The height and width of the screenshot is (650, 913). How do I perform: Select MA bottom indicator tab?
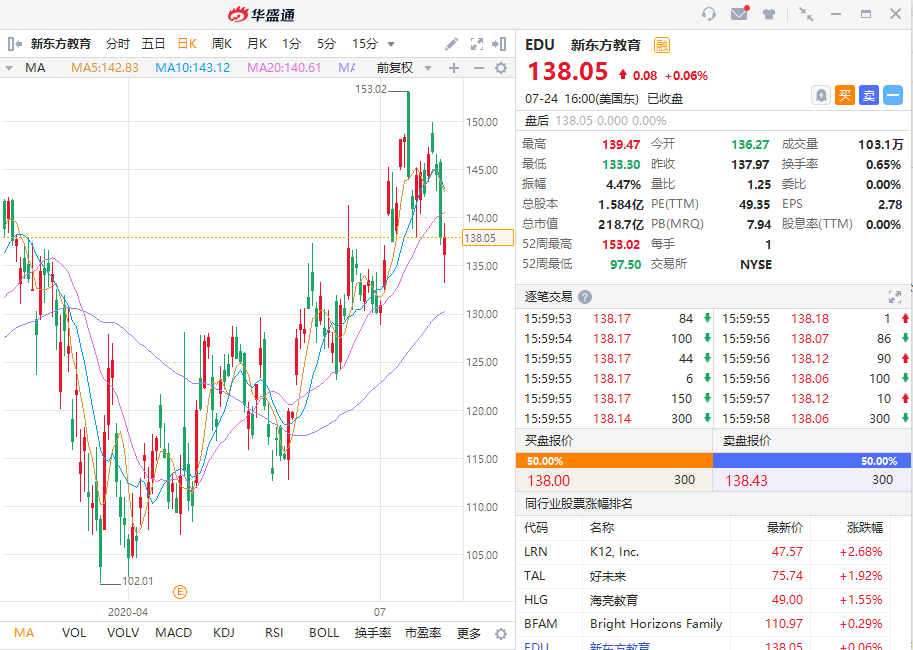pos(24,633)
